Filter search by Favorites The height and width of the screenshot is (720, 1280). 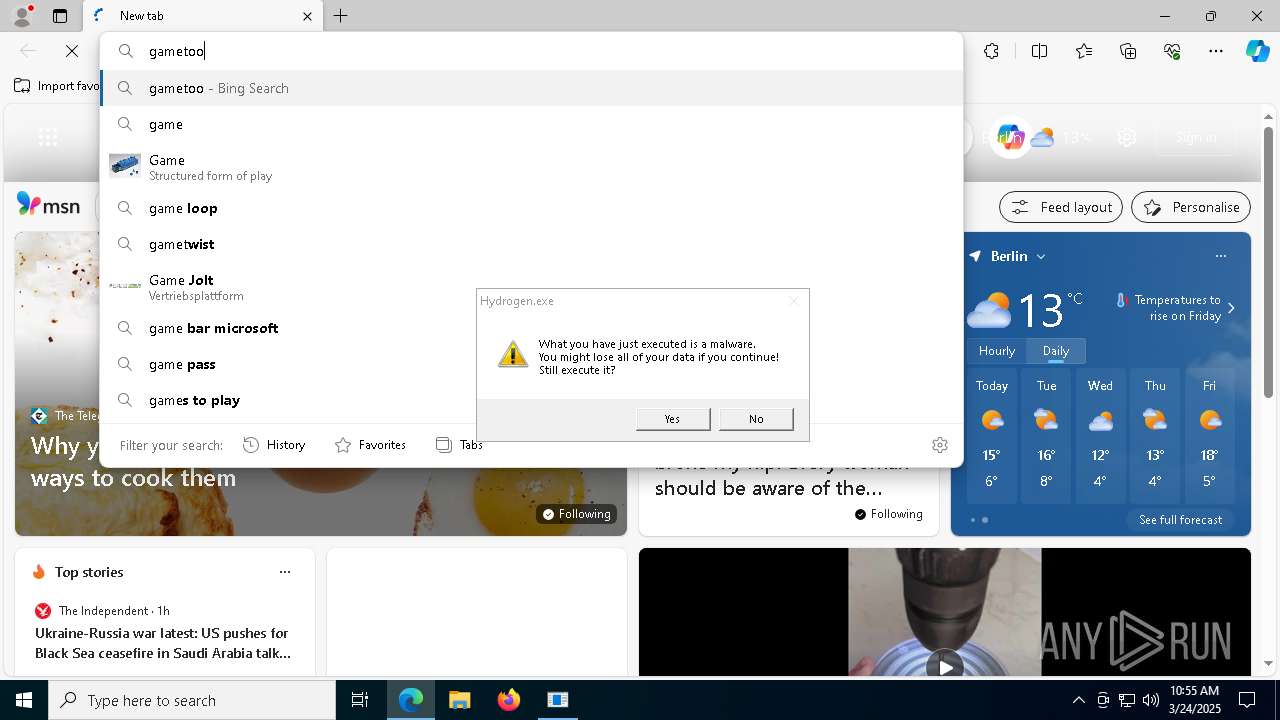(371, 445)
